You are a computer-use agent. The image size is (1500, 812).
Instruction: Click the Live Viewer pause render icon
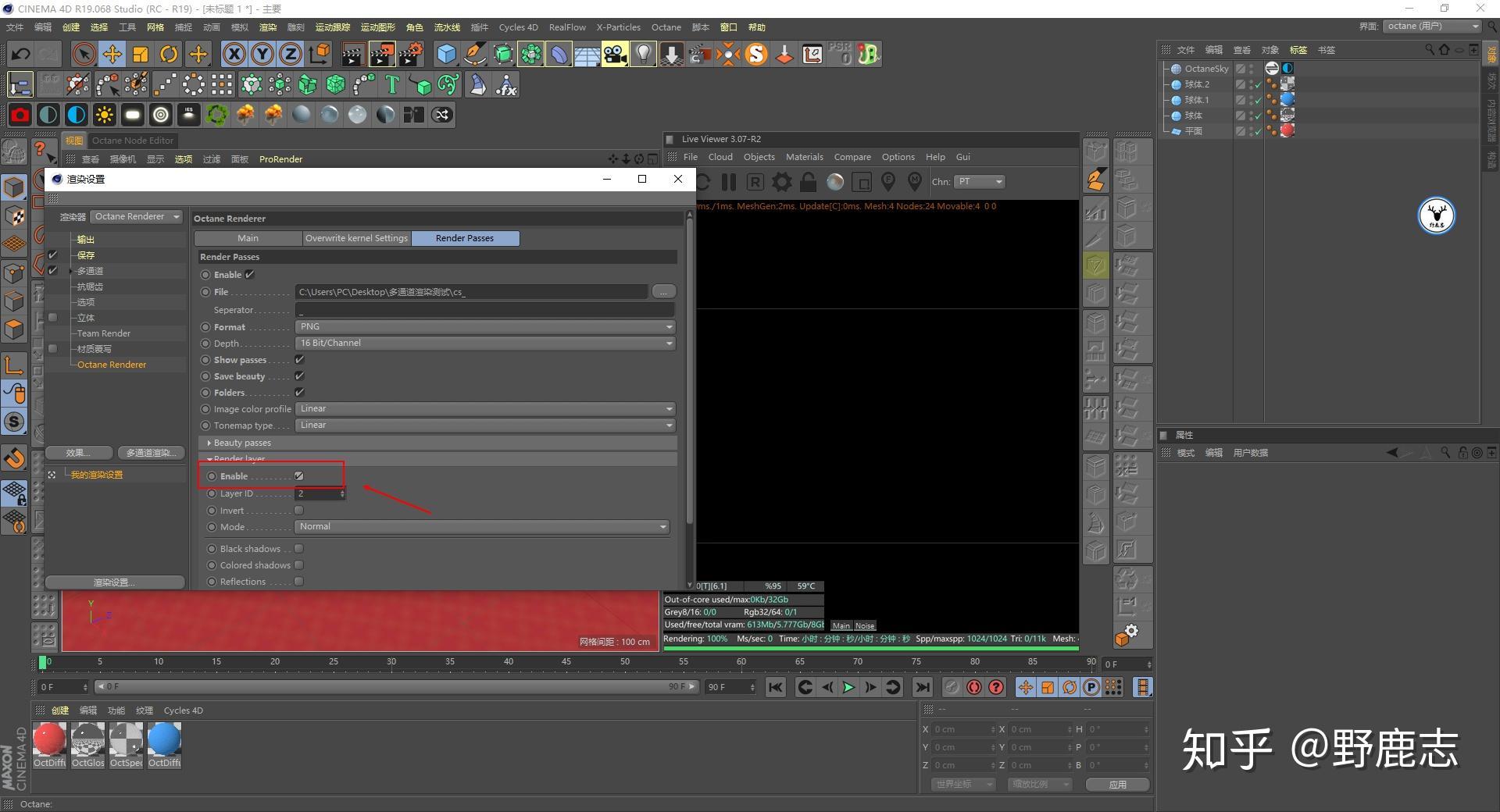[x=729, y=182]
